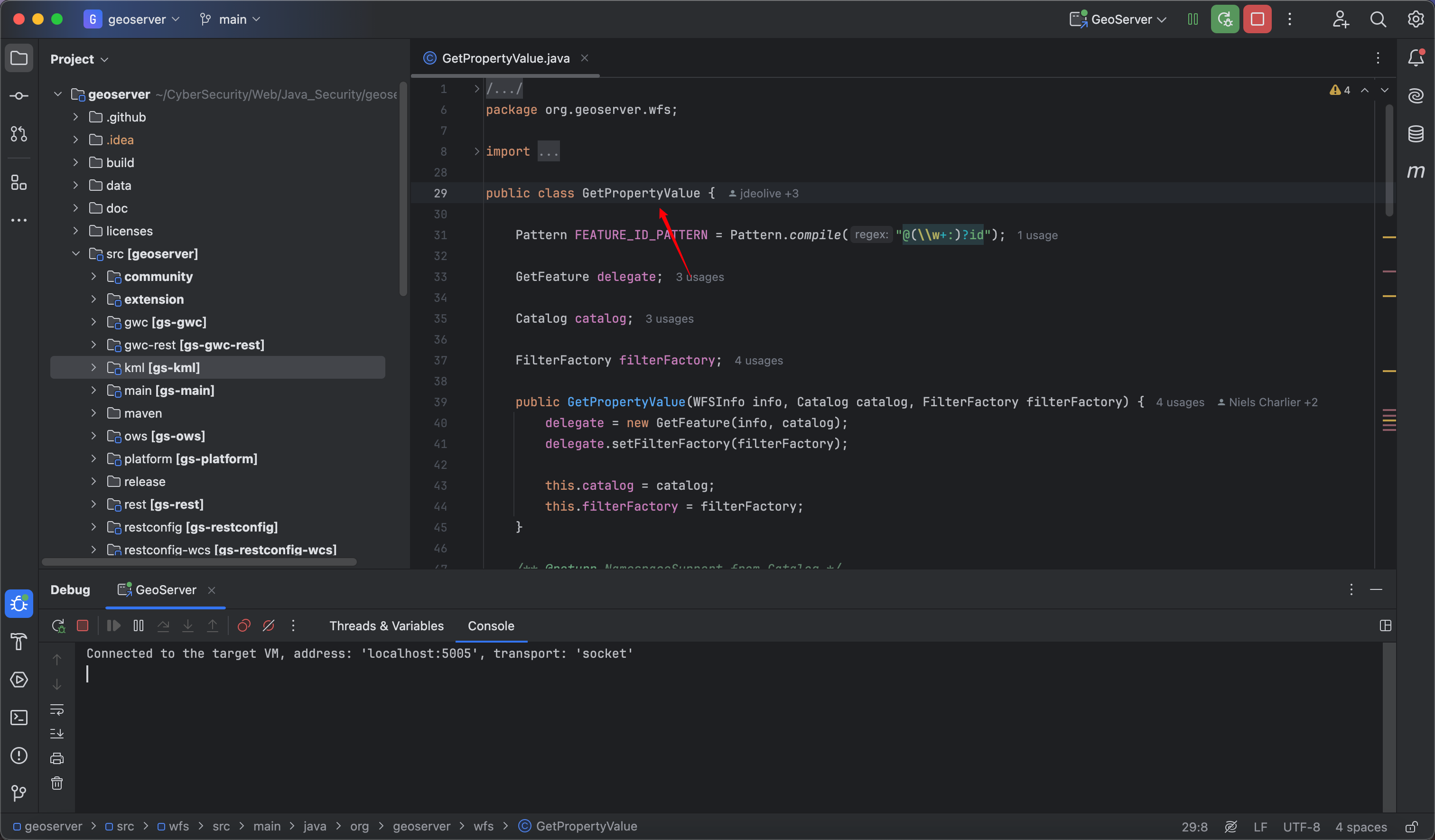Expand the community module
This screenshot has width=1435, height=840.
tap(93, 277)
